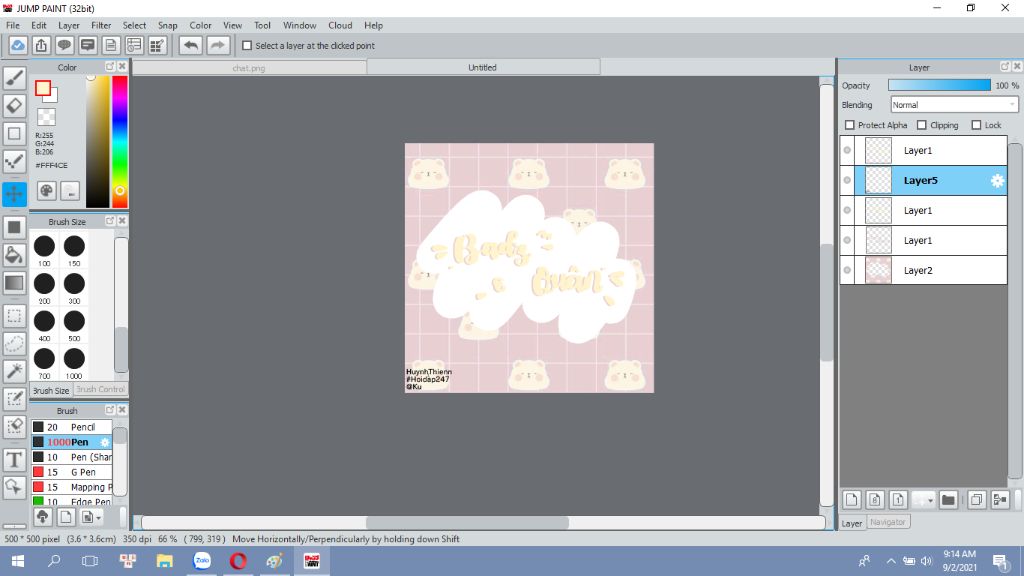Select the Text tool
This screenshot has width=1024, height=576.
[14, 460]
